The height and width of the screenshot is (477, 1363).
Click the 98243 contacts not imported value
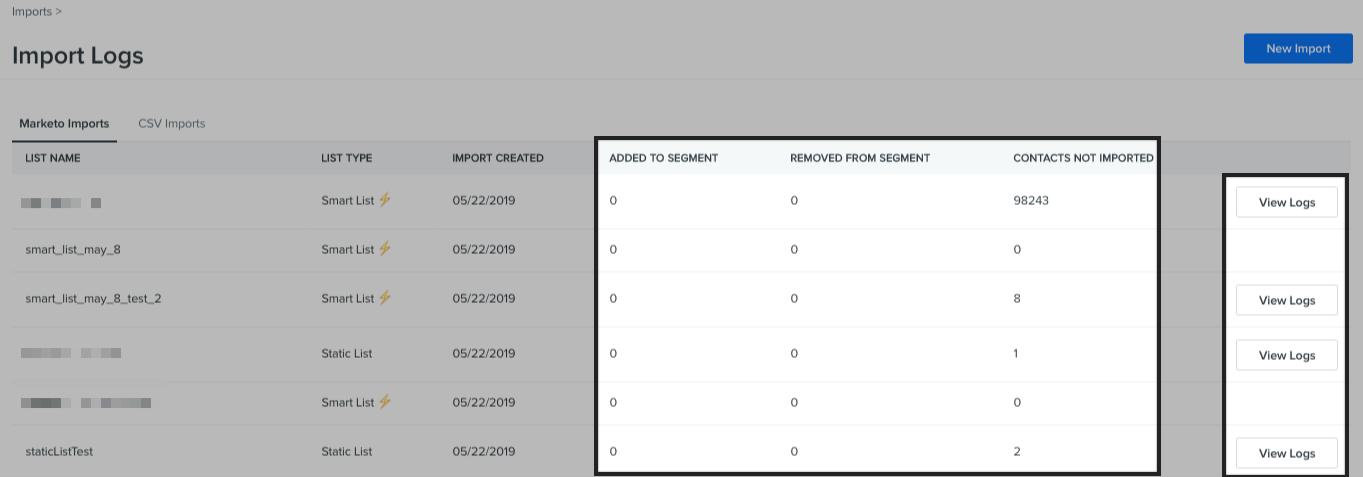pyautogui.click(x=1031, y=201)
